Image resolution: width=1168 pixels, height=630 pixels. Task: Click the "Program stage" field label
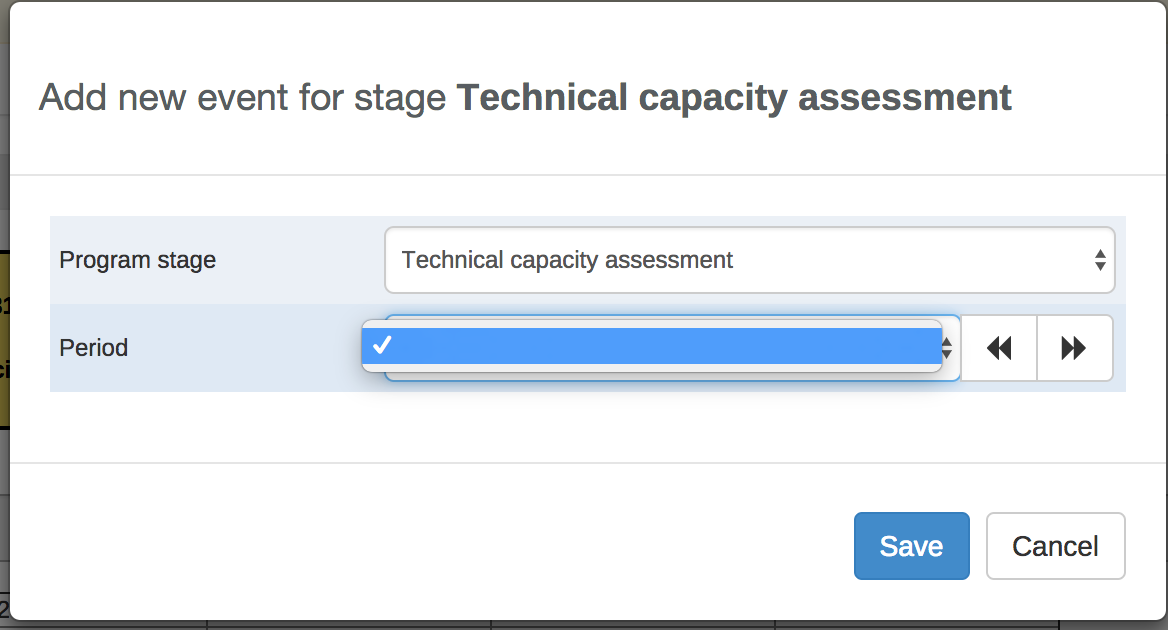[137, 261]
